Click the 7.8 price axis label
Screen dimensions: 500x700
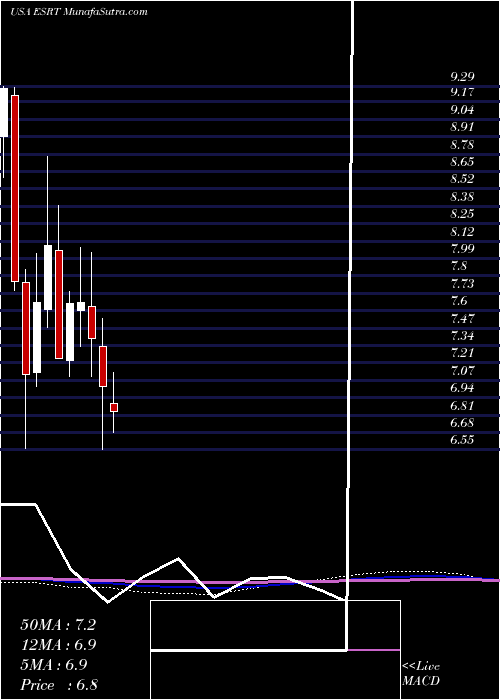[x=459, y=267]
